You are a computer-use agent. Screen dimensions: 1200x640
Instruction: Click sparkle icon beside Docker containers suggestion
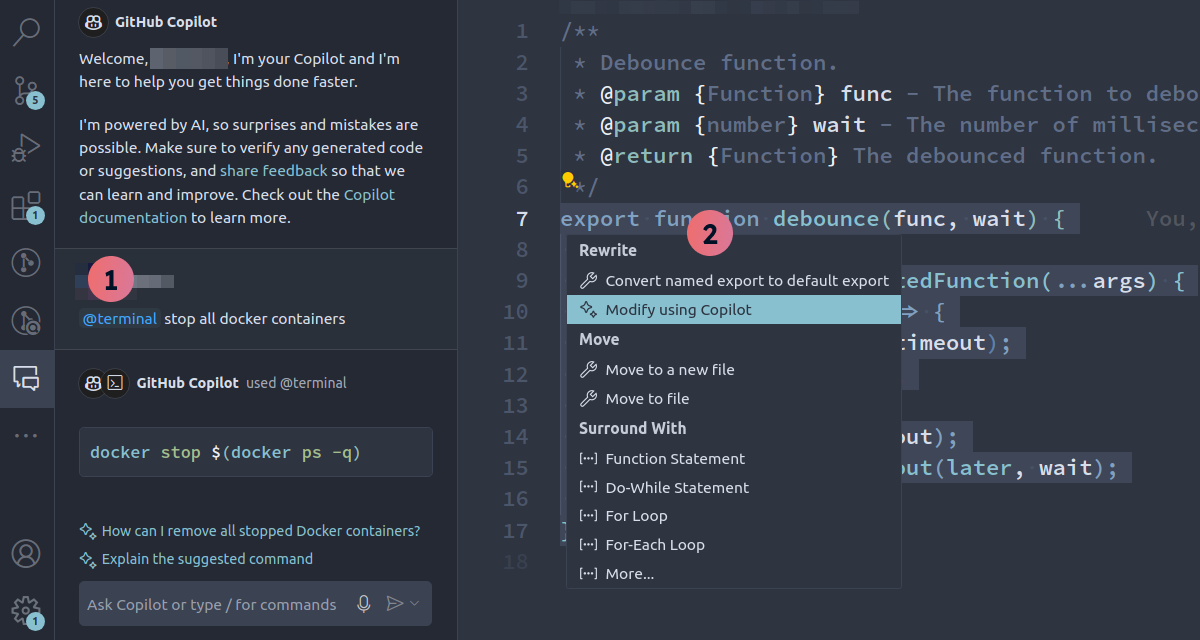pyautogui.click(x=88, y=531)
